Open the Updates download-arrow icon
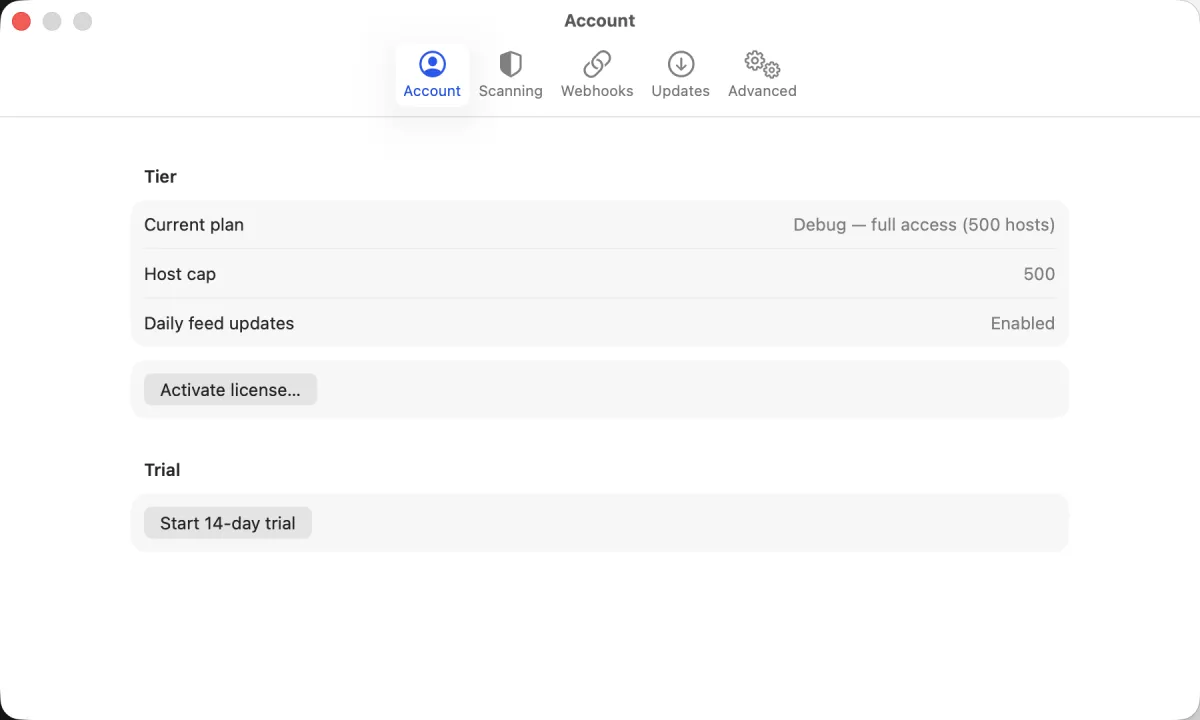This screenshot has width=1200, height=720. point(680,63)
